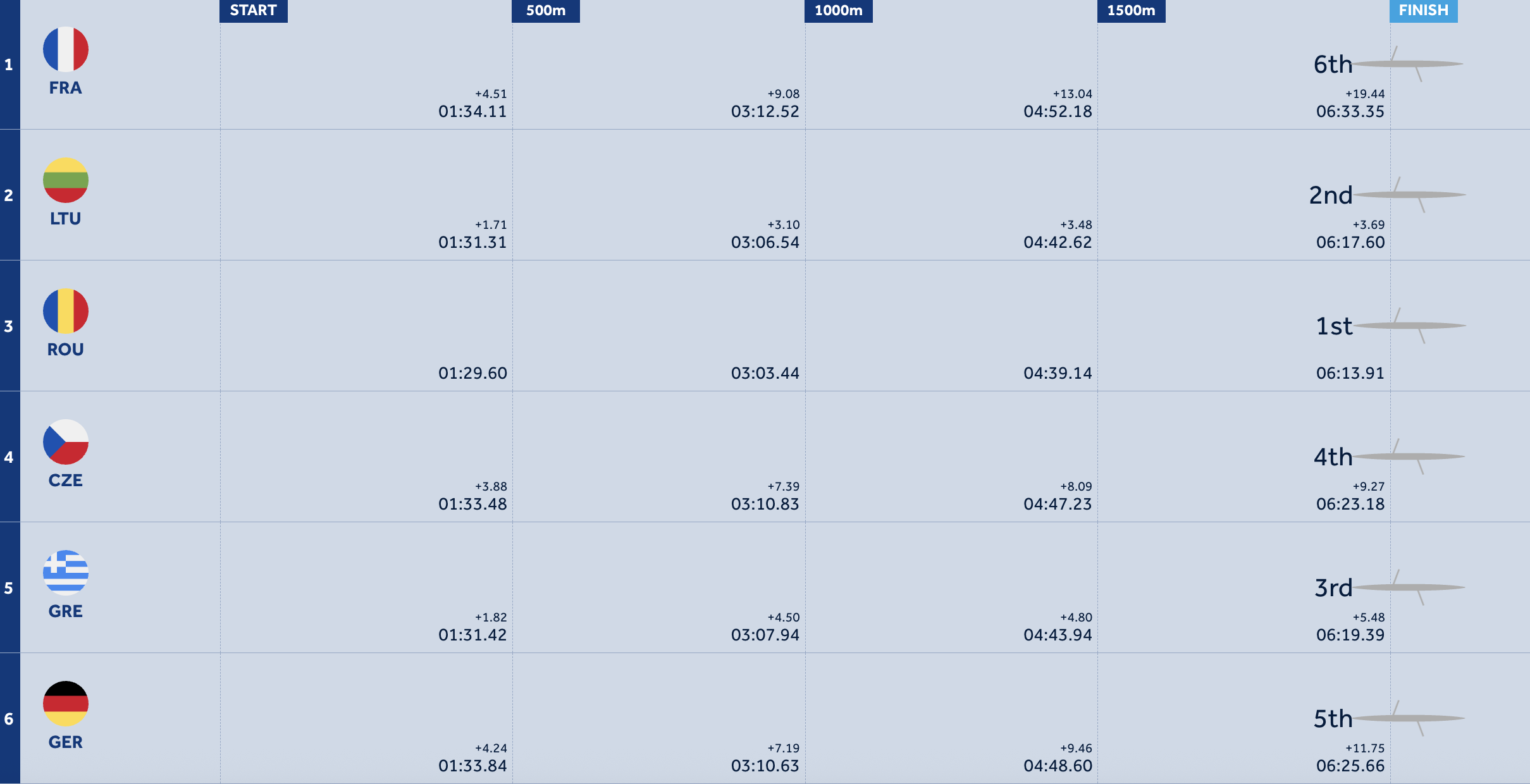Screen dimensions: 1530x784
Task: Click GER finish time 06:25.66
Action: click(x=1350, y=766)
